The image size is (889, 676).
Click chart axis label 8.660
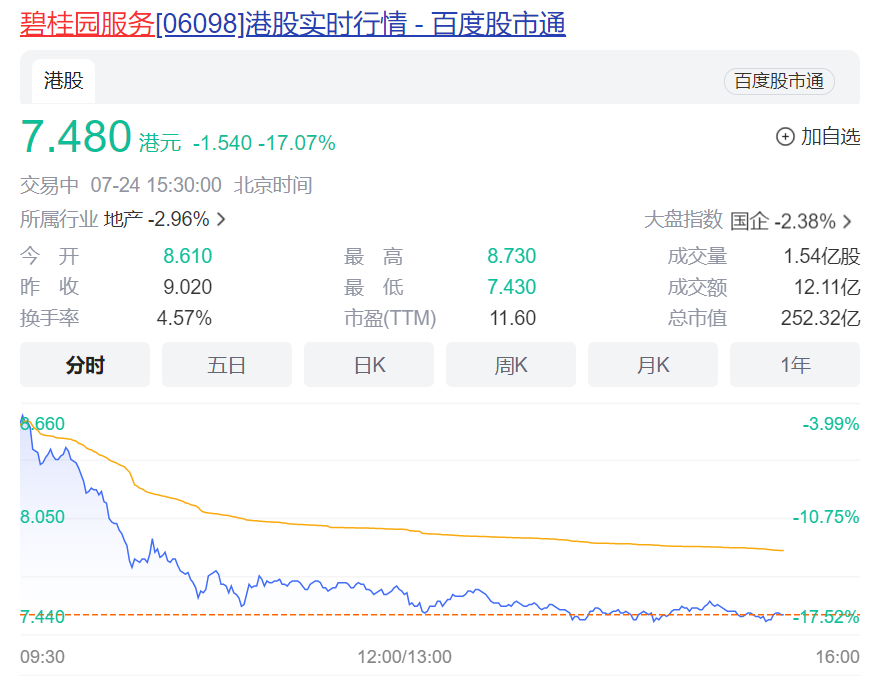pyautogui.click(x=43, y=424)
